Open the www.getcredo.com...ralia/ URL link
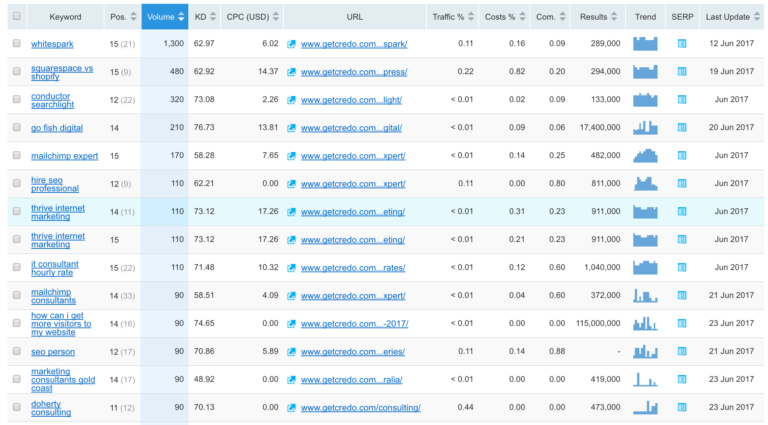 (352, 379)
